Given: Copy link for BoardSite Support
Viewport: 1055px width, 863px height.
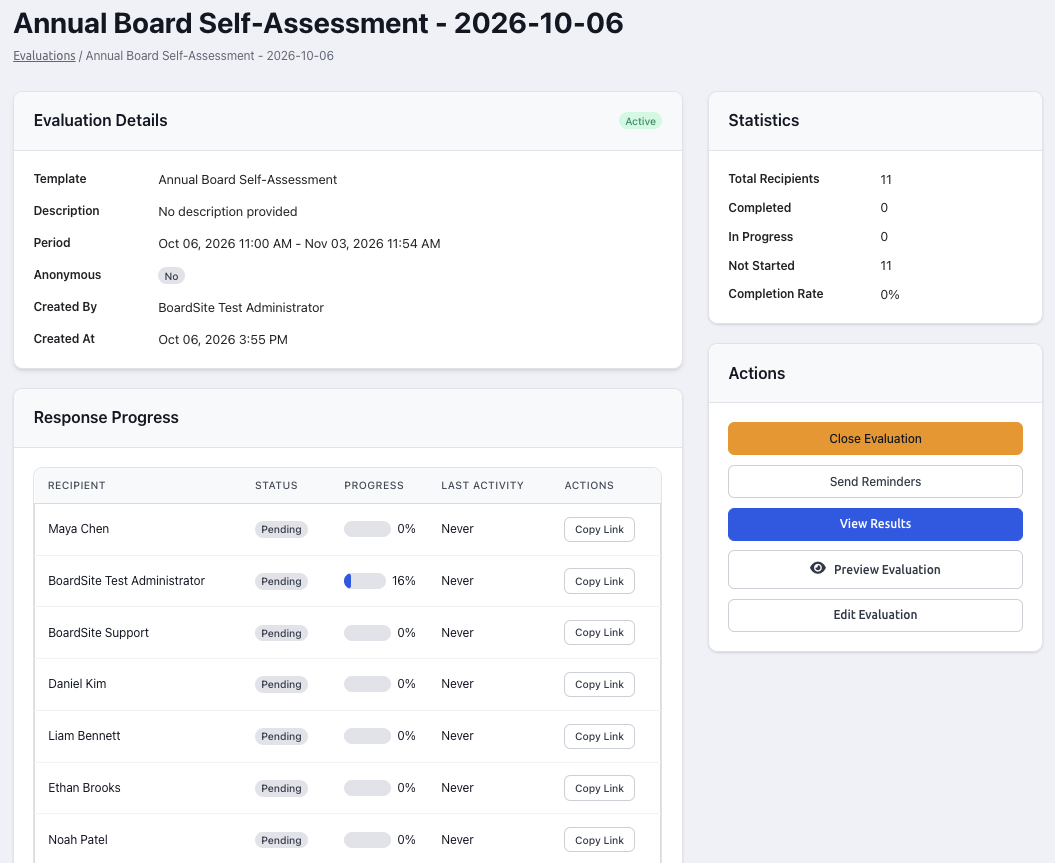Looking at the screenshot, I should 599,632.
